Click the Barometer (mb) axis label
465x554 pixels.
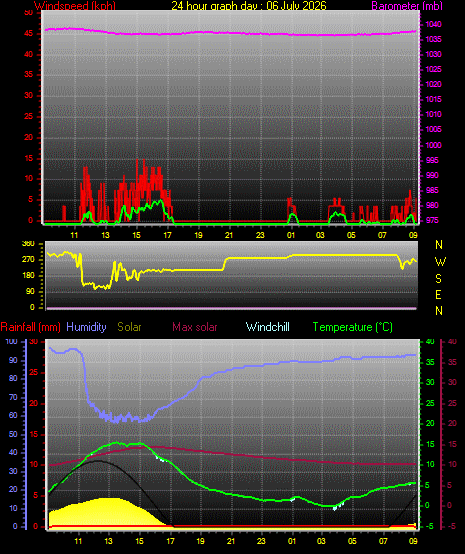(407, 5)
